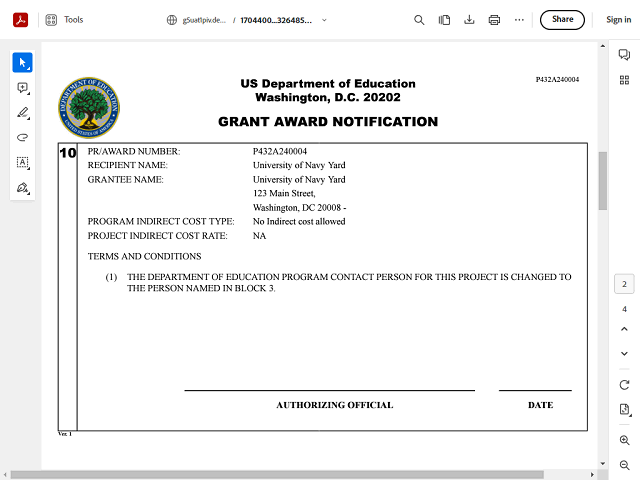Print the document
Screen dimensions: 640x480
(x=494, y=20)
